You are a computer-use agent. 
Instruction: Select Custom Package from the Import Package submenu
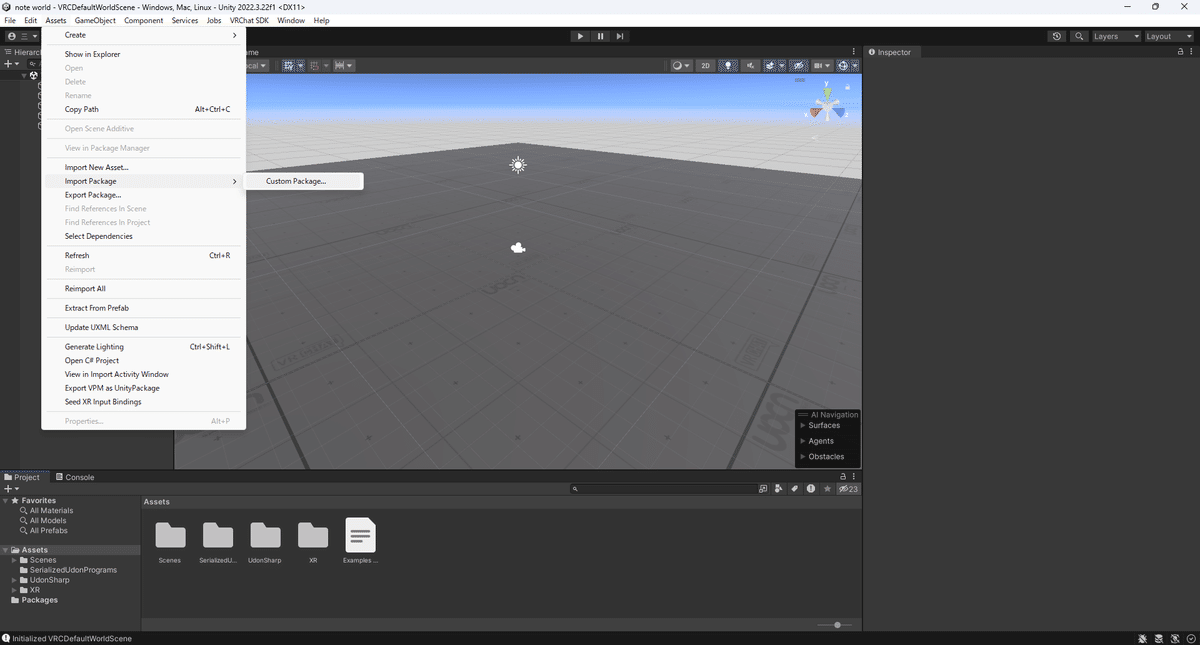(296, 180)
